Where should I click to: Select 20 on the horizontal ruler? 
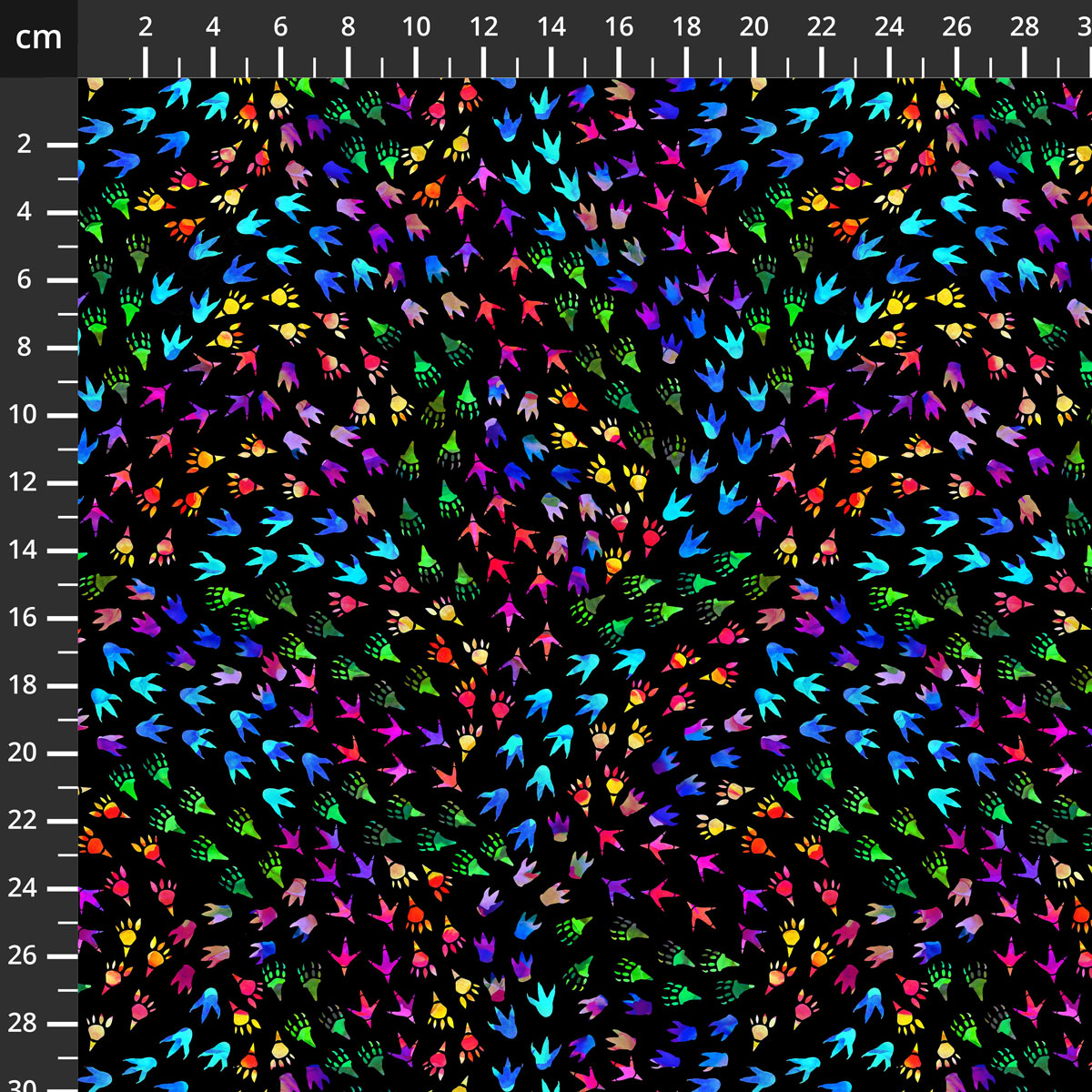pos(753,27)
